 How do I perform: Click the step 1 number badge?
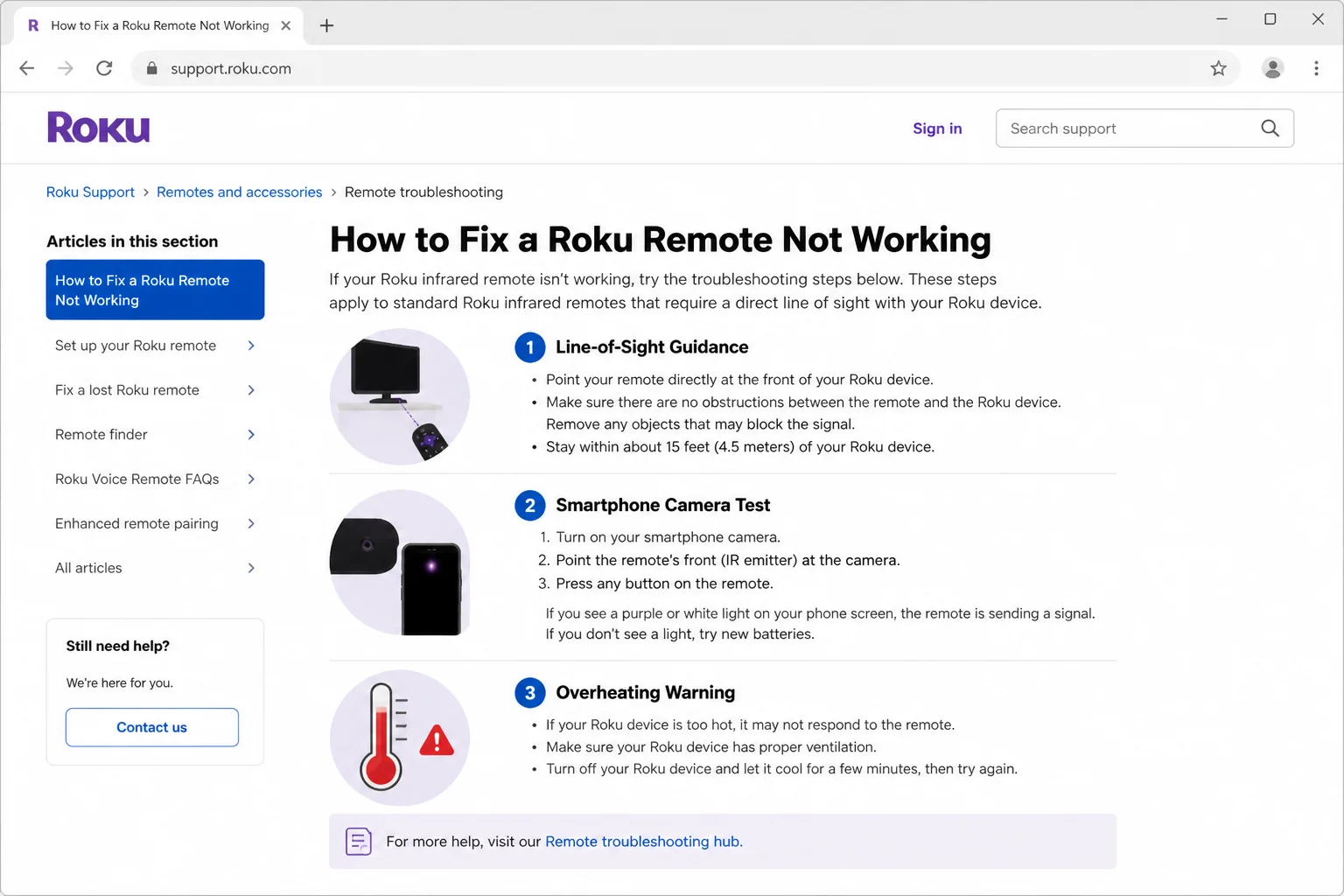point(529,347)
